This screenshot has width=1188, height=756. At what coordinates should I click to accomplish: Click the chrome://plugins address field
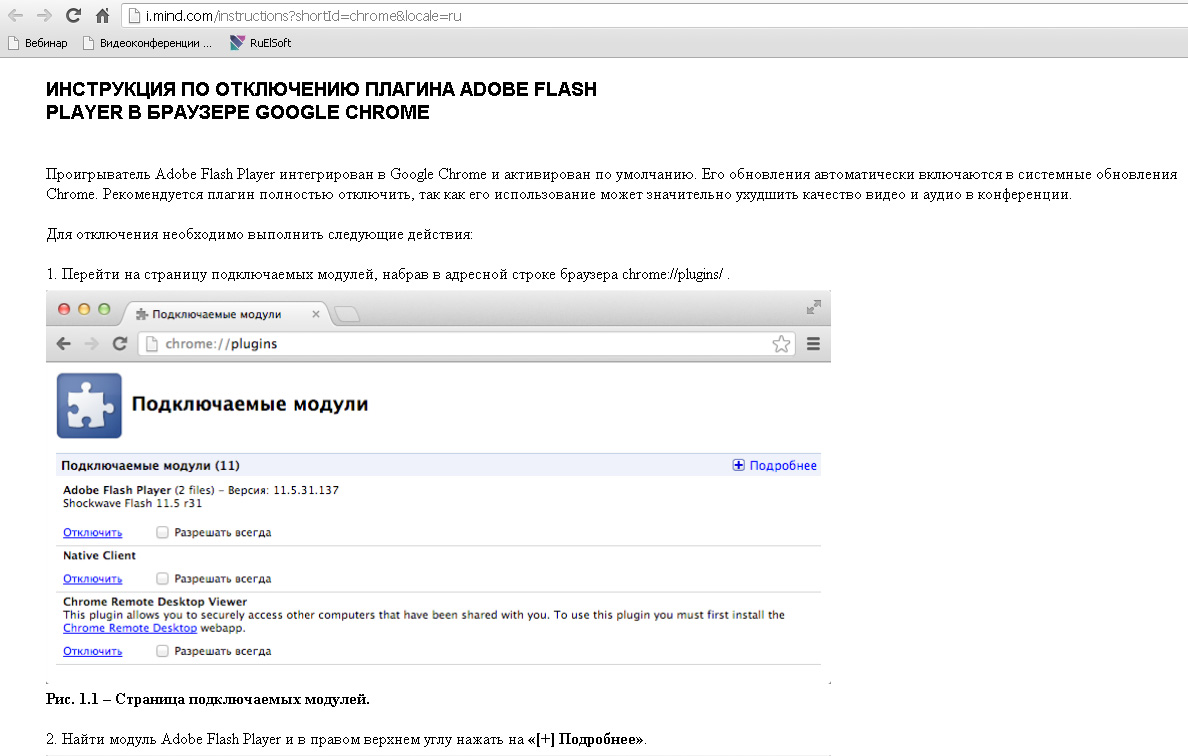[466, 344]
